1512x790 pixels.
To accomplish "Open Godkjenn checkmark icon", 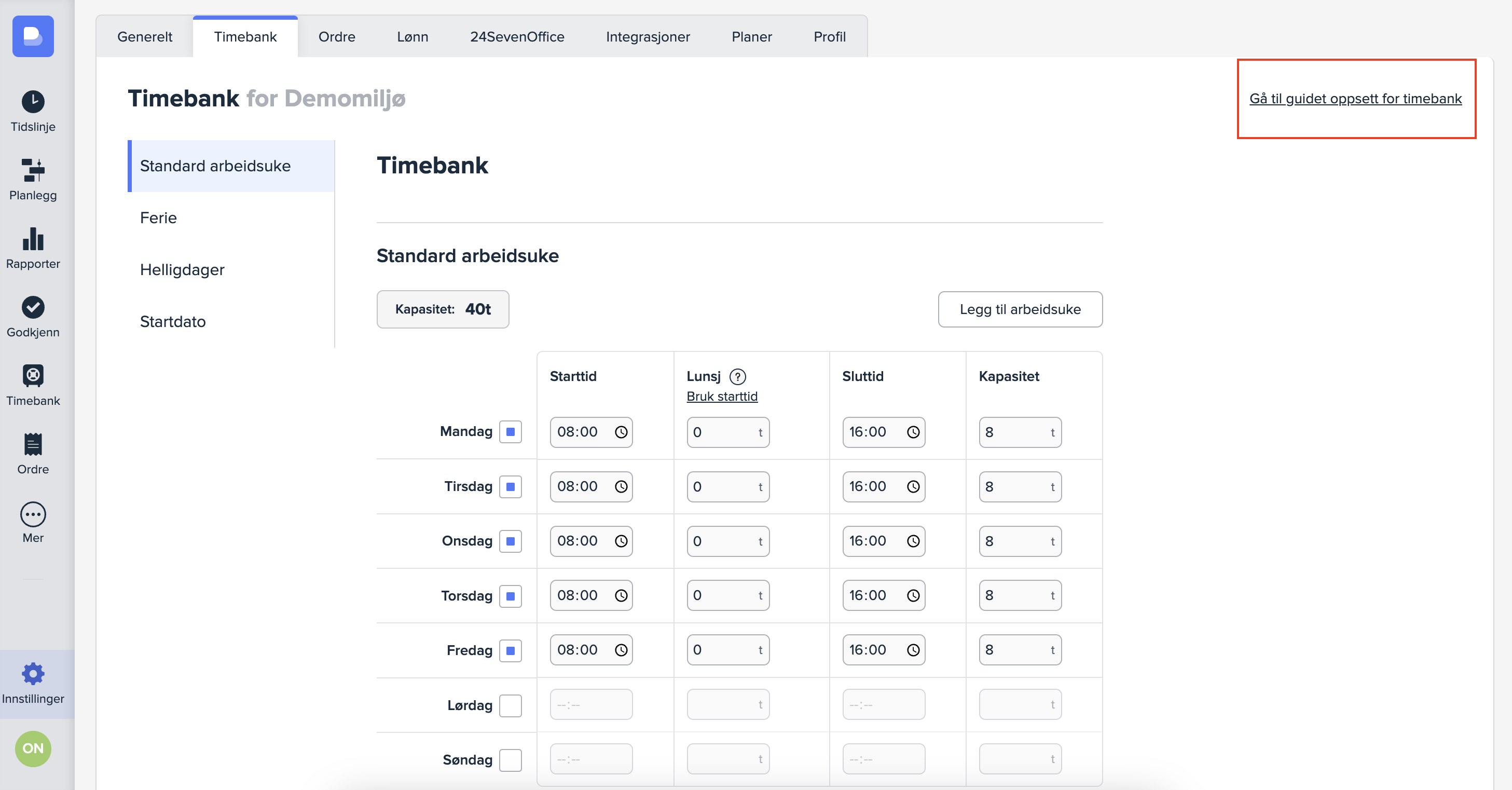I will (x=33, y=307).
